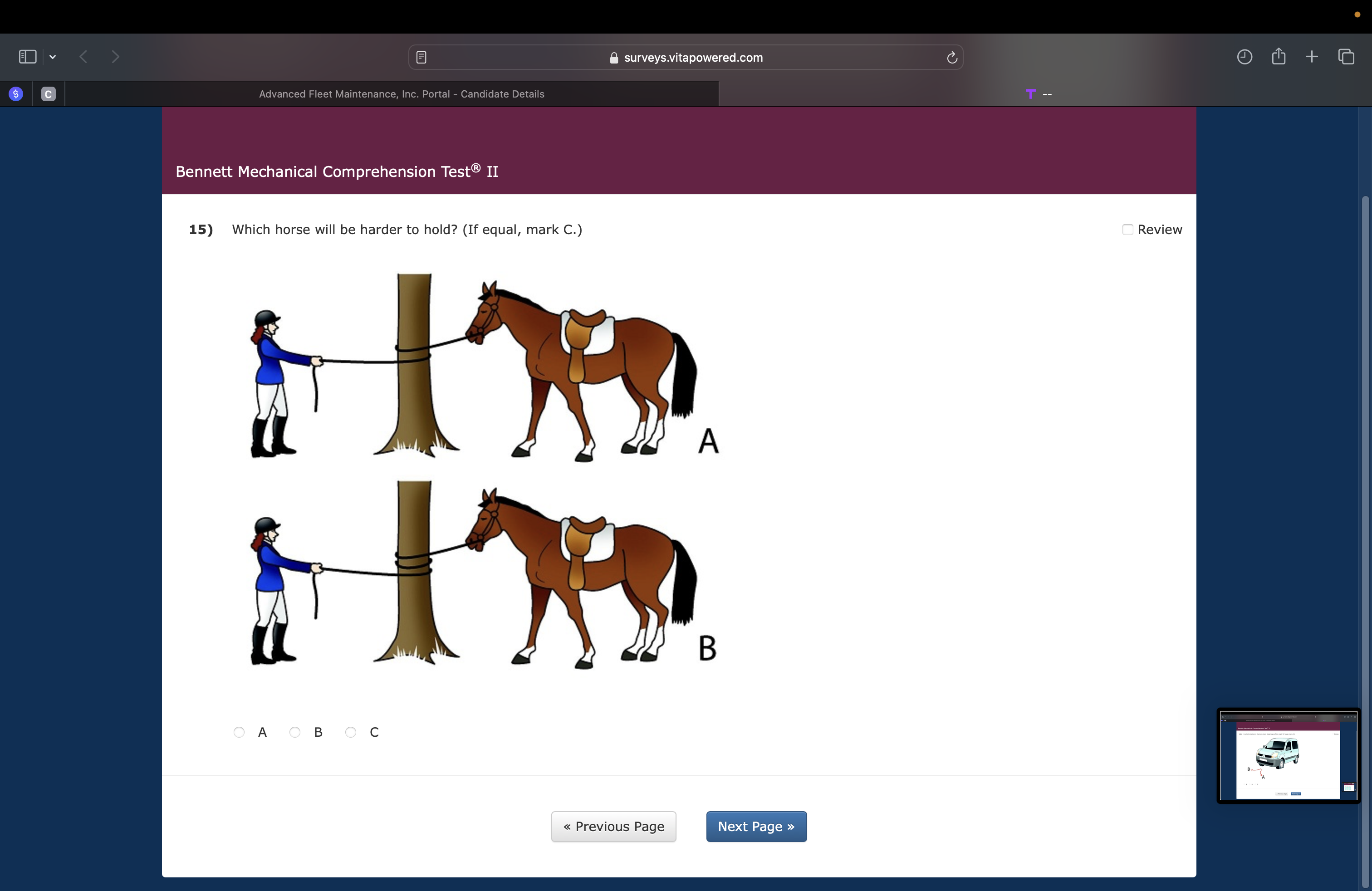Toggle the Safari sidebar icon
1372x891 pixels.
pyautogui.click(x=27, y=56)
